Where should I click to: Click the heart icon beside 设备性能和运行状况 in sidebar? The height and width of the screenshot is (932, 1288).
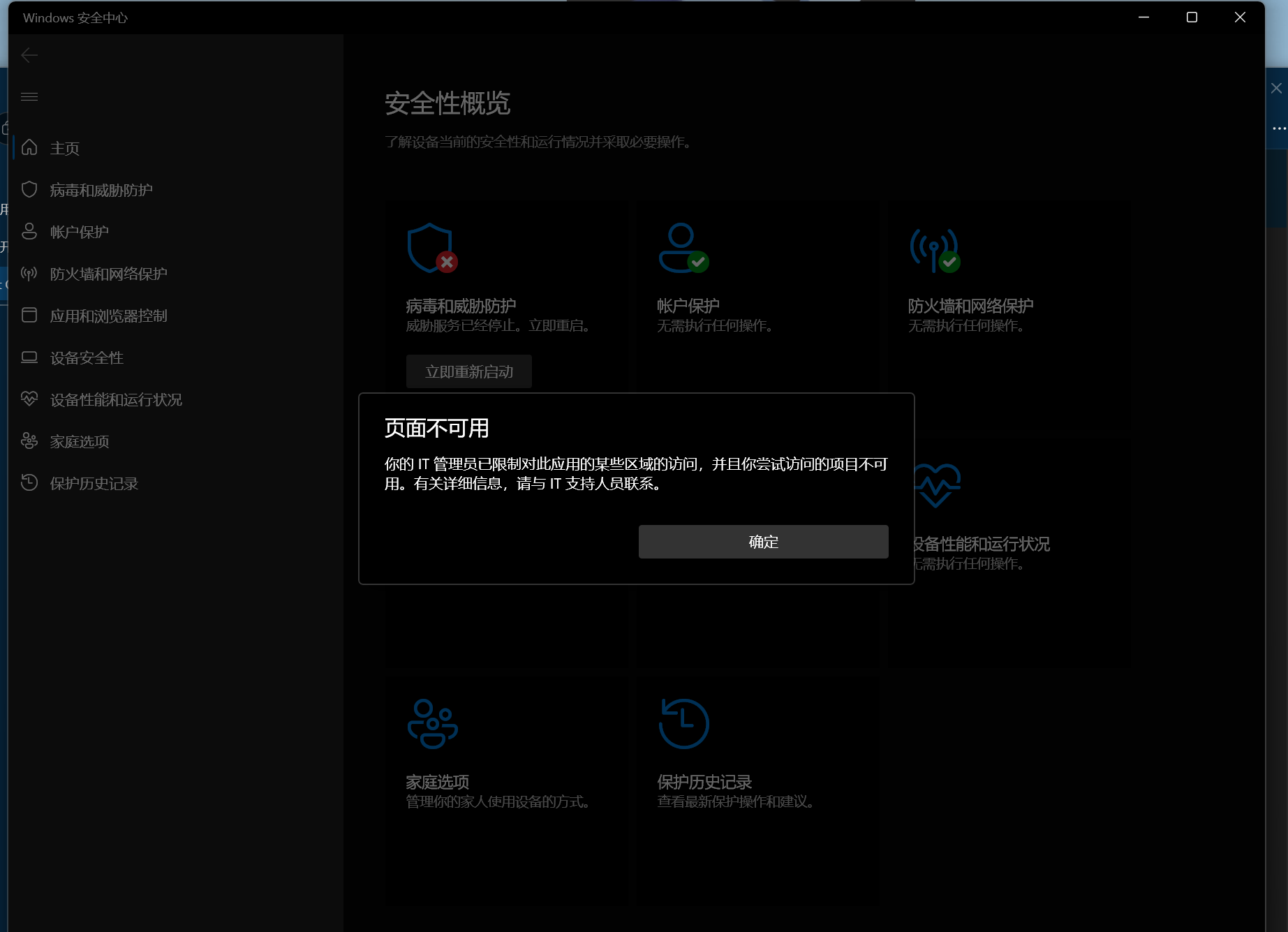(29, 399)
